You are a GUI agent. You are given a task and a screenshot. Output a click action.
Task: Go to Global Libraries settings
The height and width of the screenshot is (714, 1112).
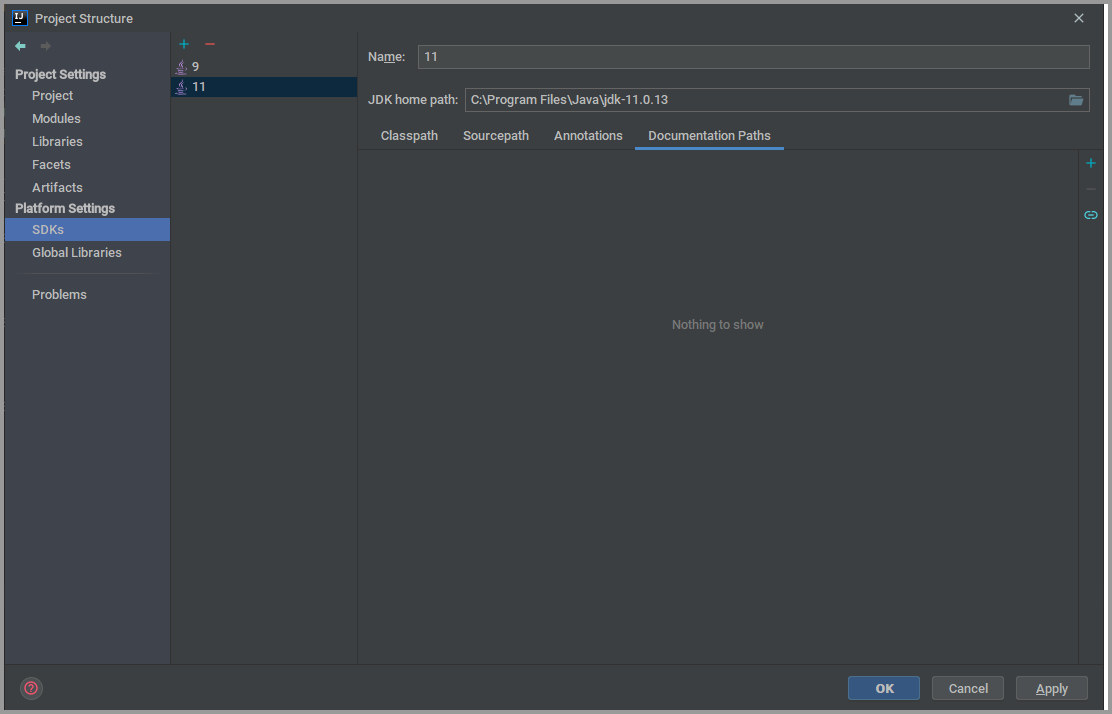(77, 253)
